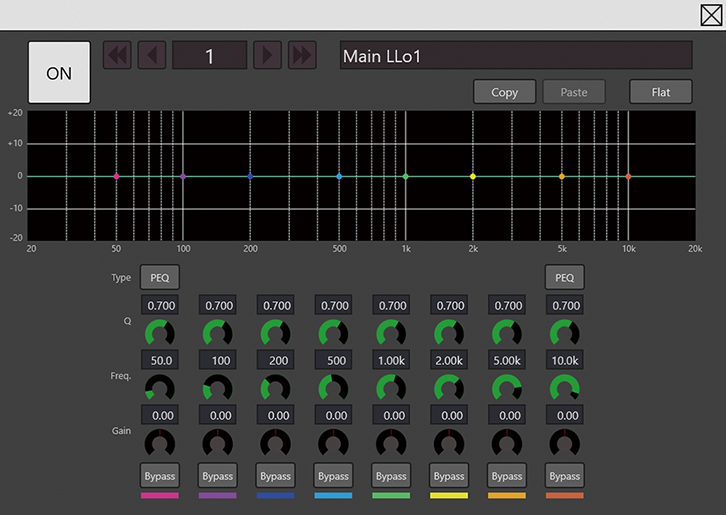The height and width of the screenshot is (515, 726).
Task: Click the Main LLo1 name field
Action: [516, 56]
